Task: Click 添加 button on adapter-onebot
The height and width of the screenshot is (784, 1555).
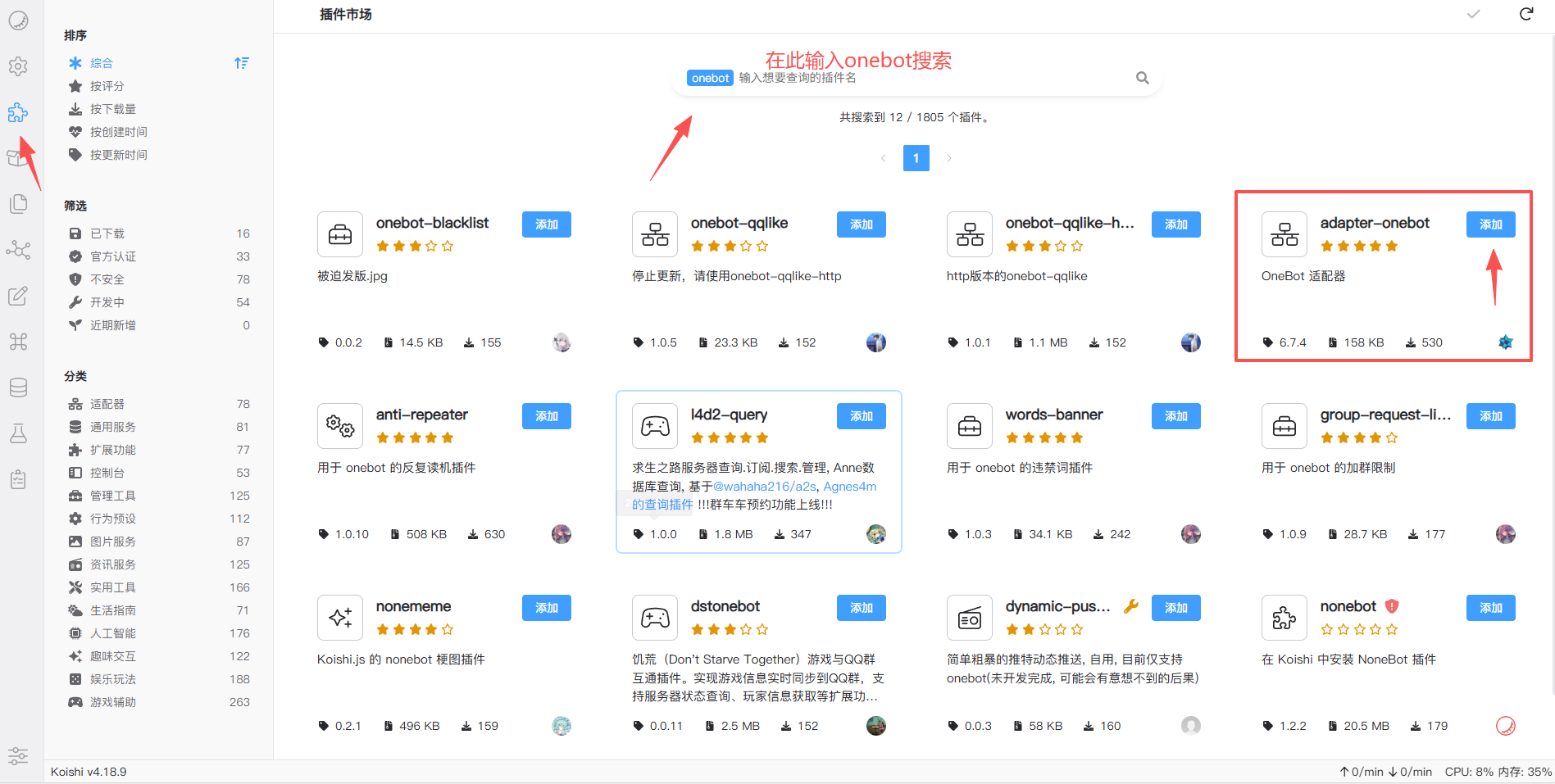Action: 1490,224
